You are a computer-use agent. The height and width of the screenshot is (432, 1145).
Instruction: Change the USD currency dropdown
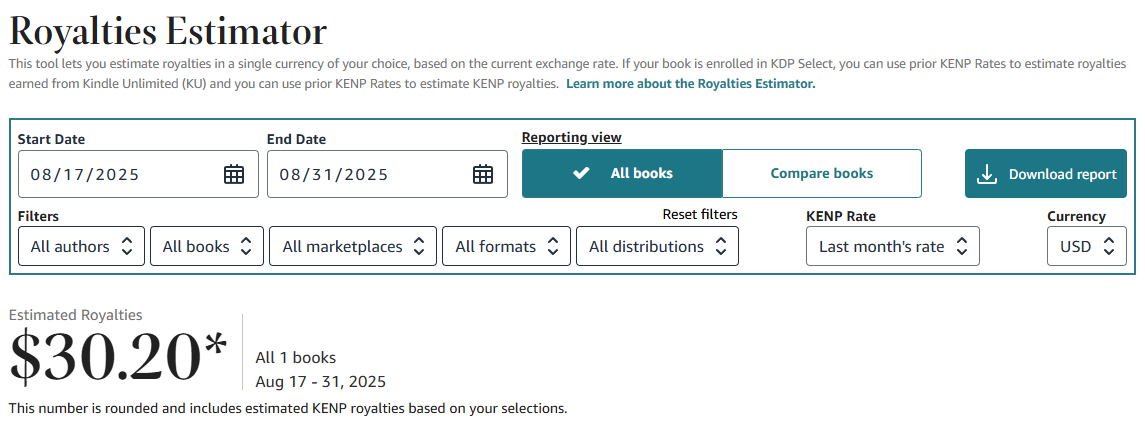1087,247
